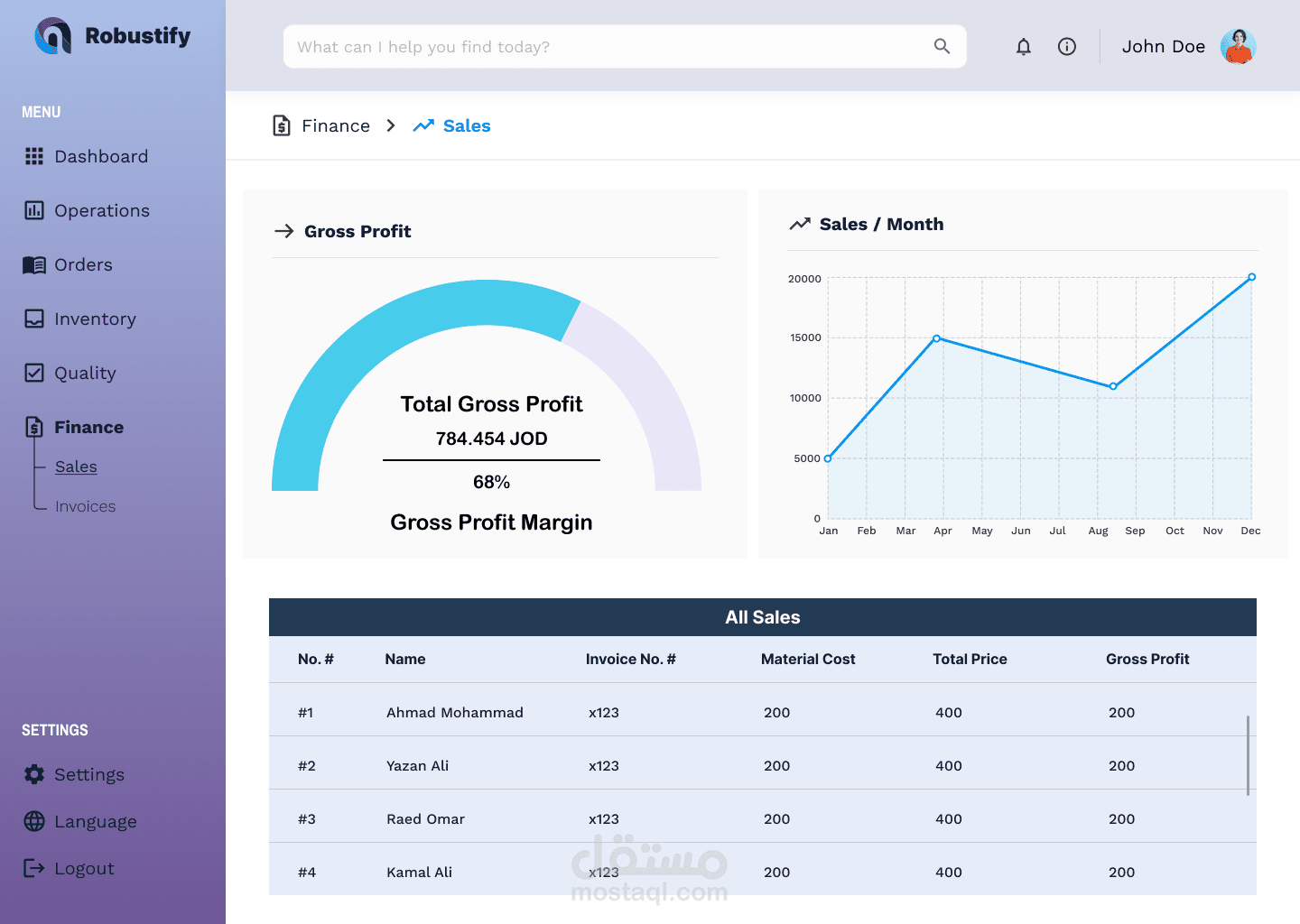Screen dimensions: 1300x924
Task: Click the Material Cost column header
Action: 808,659
